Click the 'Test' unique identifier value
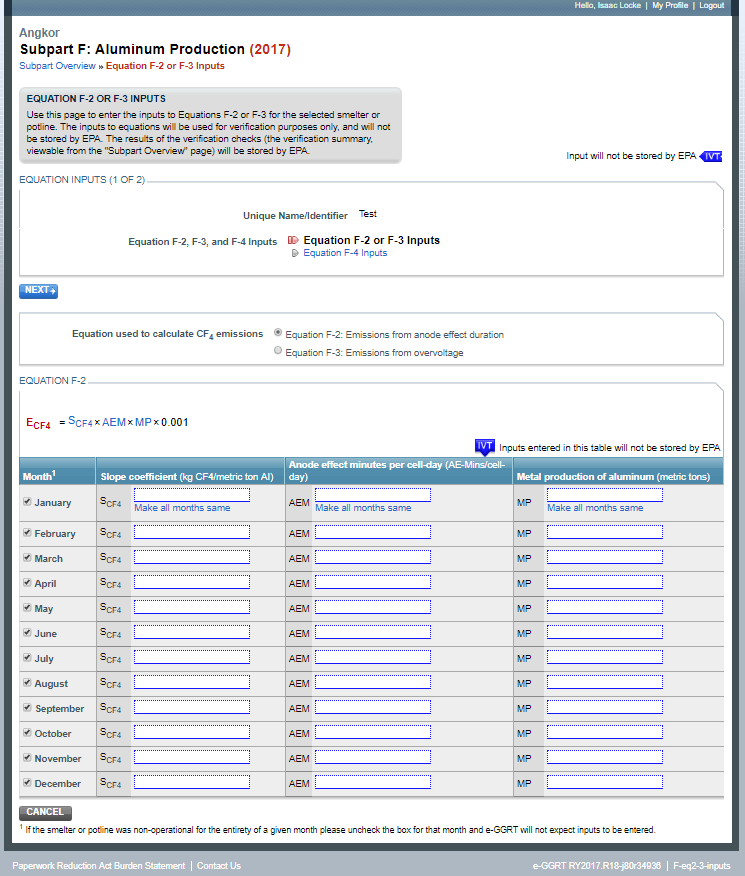 (367, 214)
